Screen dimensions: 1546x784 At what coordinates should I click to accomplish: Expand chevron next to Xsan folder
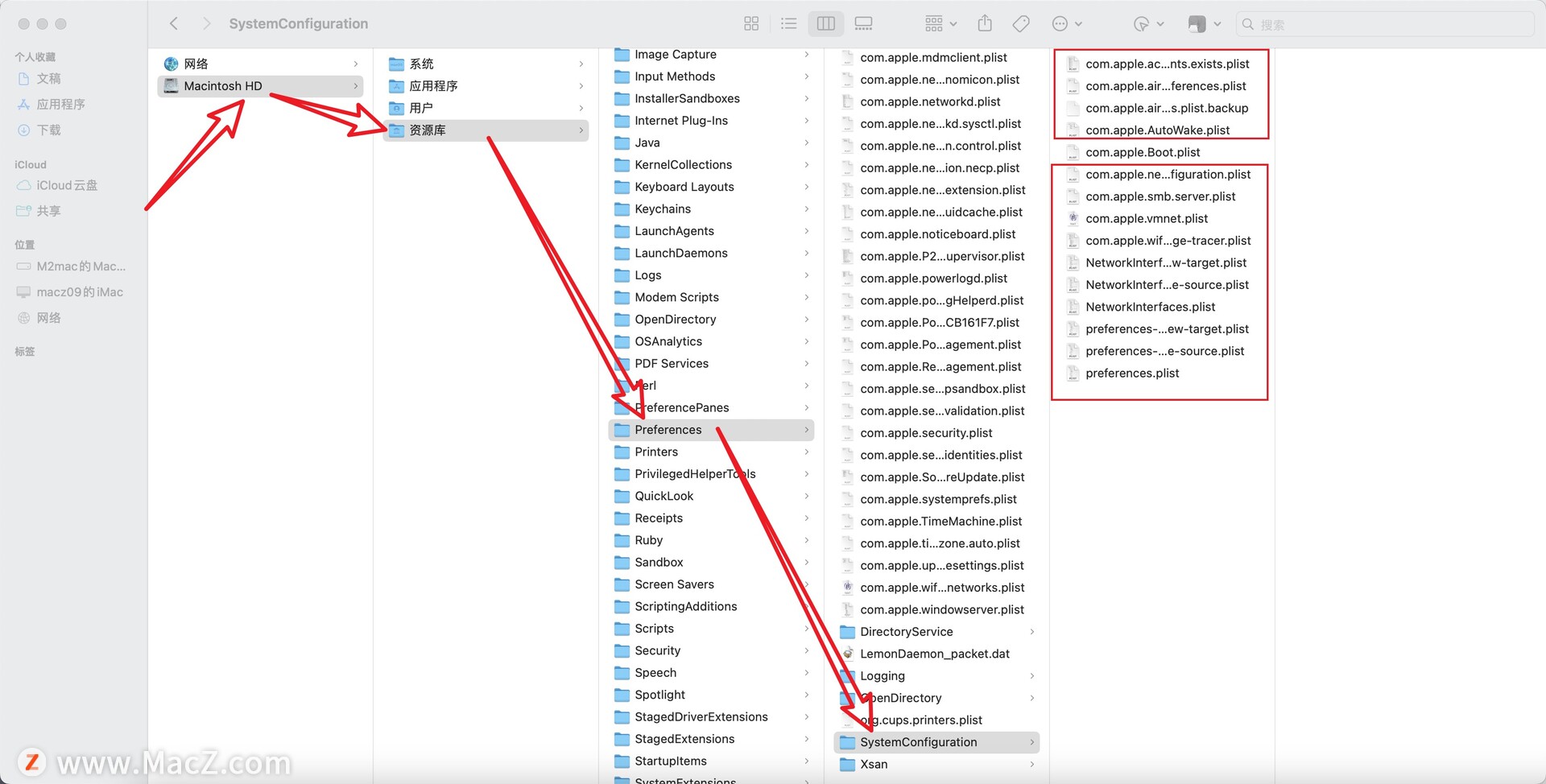pyautogui.click(x=1032, y=765)
